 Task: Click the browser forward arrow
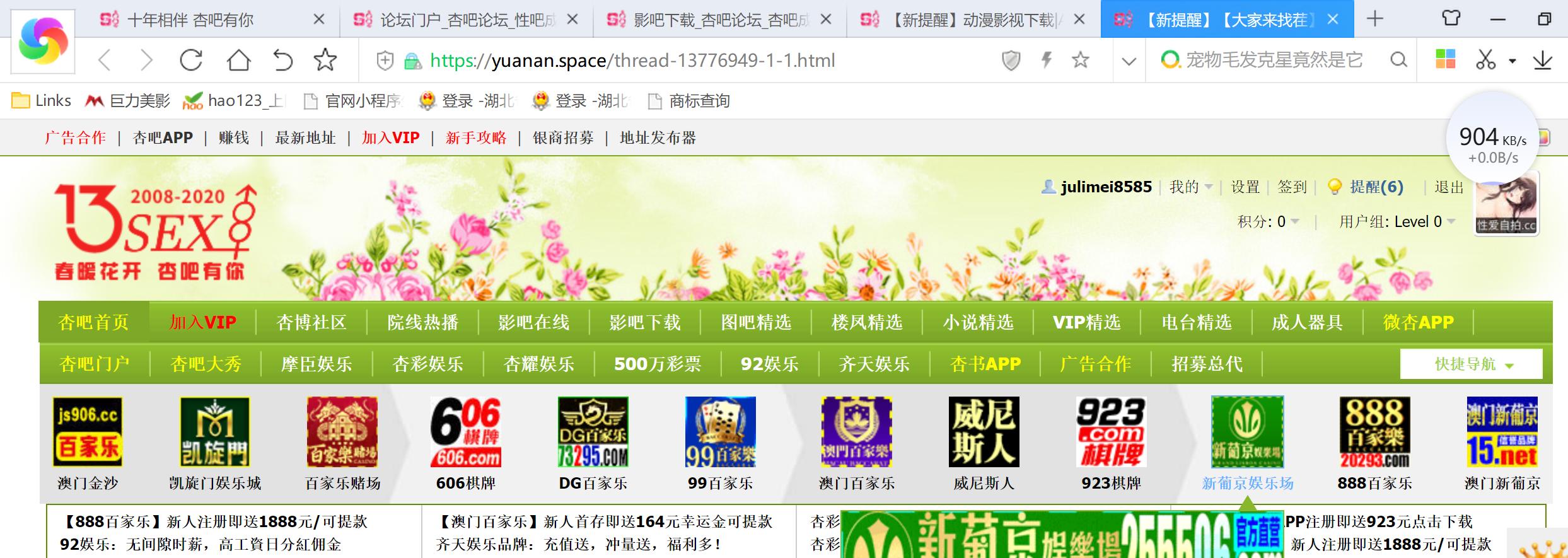(x=147, y=61)
